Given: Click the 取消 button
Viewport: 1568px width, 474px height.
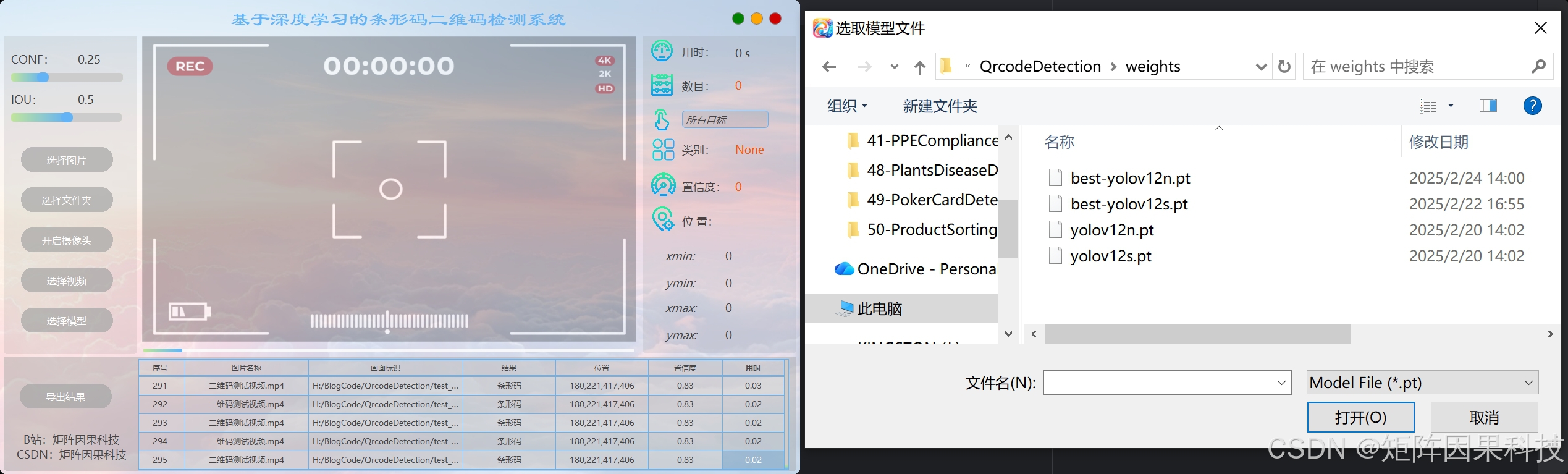Looking at the screenshot, I should tap(1484, 417).
